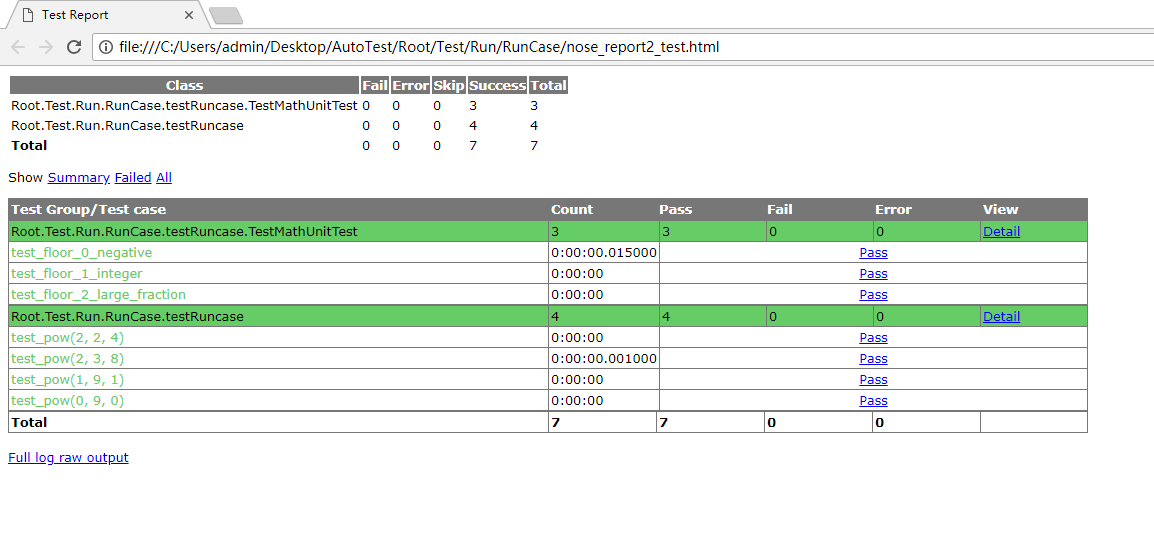Click the Skip column header
Image resolution: width=1154 pixels, height=535 pixels.
point(448,85)
